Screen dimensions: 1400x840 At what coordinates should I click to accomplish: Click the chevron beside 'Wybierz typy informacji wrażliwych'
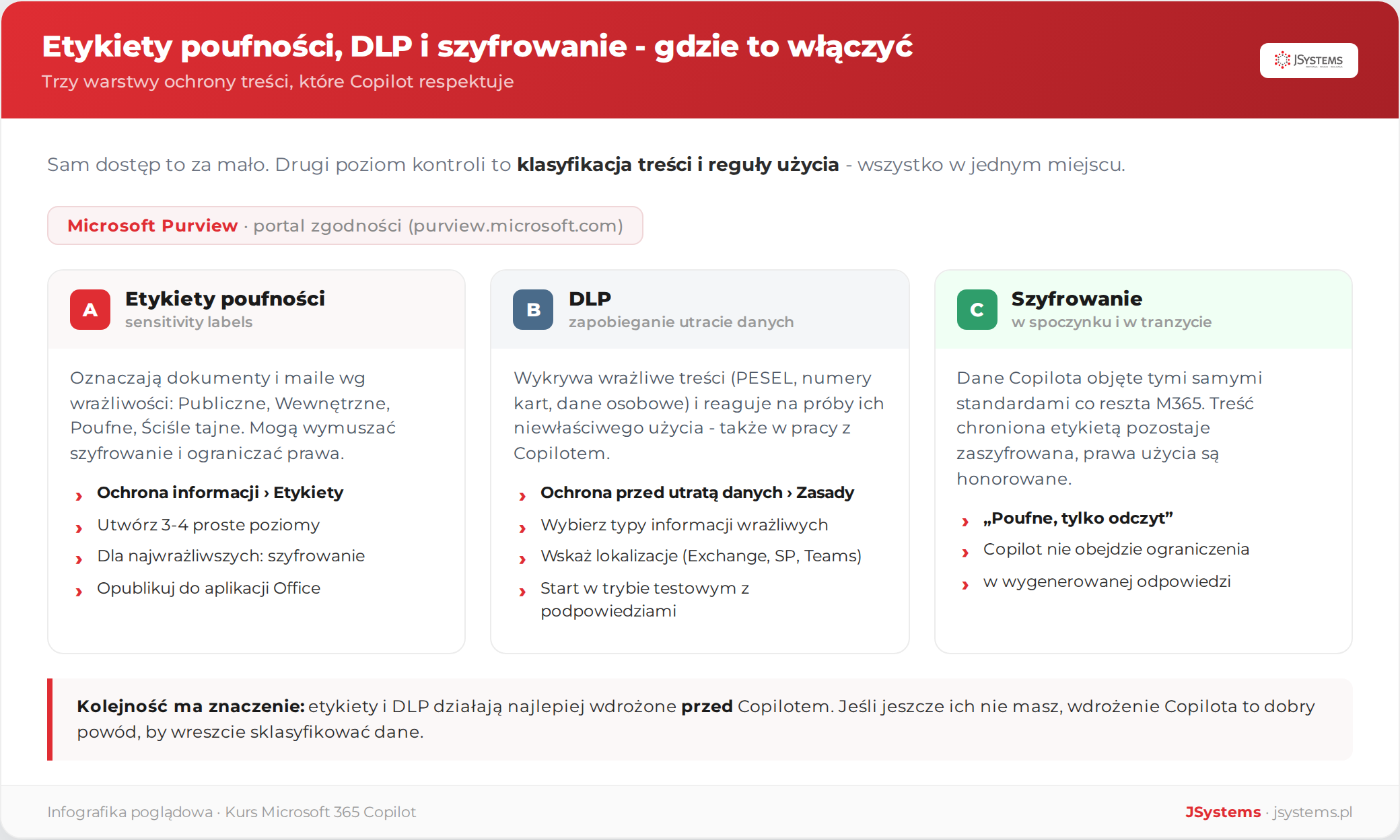pyautogui.click(x=522, y=528)
